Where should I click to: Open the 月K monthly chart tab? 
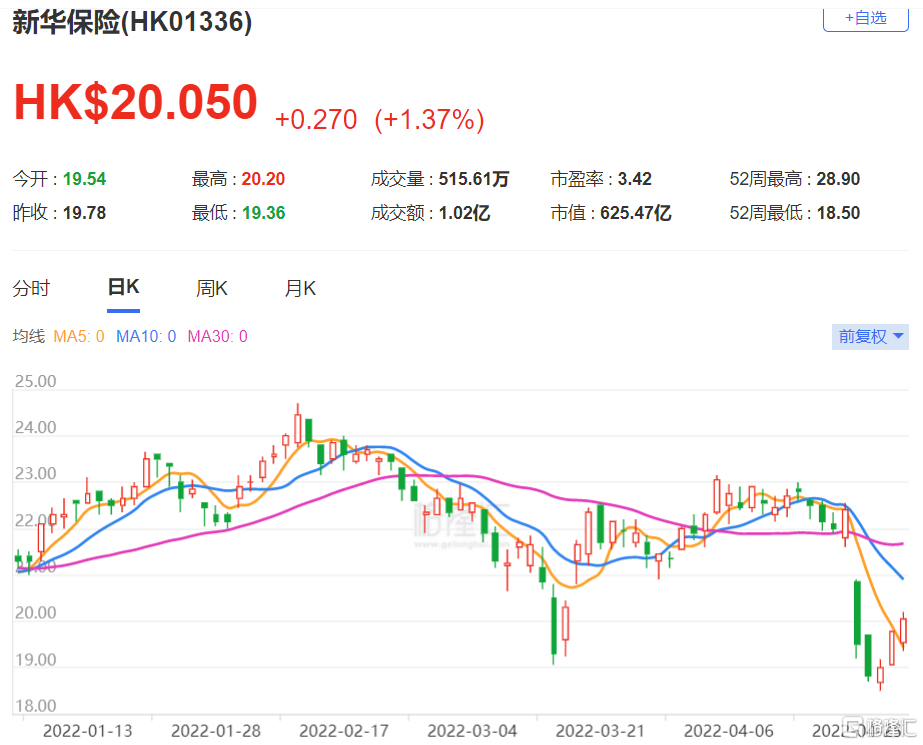click(300, 288)
